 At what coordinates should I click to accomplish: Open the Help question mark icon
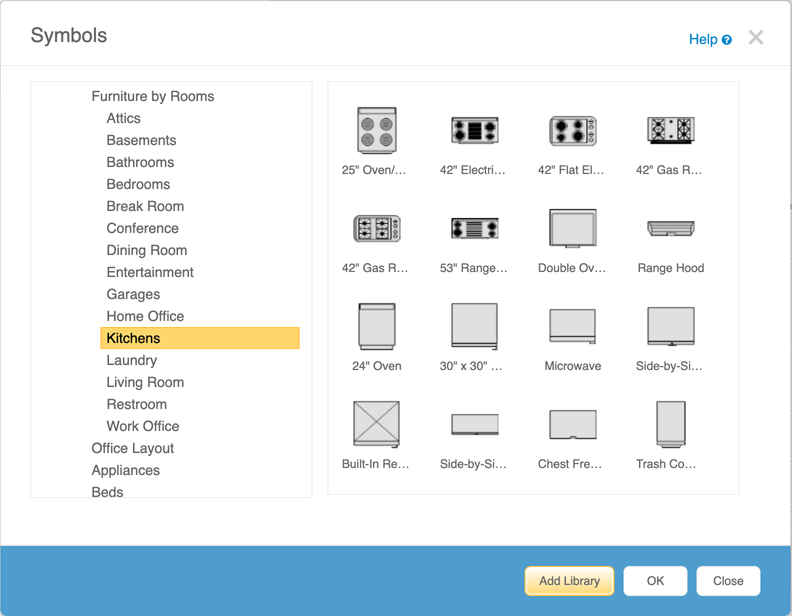(726, 40)
